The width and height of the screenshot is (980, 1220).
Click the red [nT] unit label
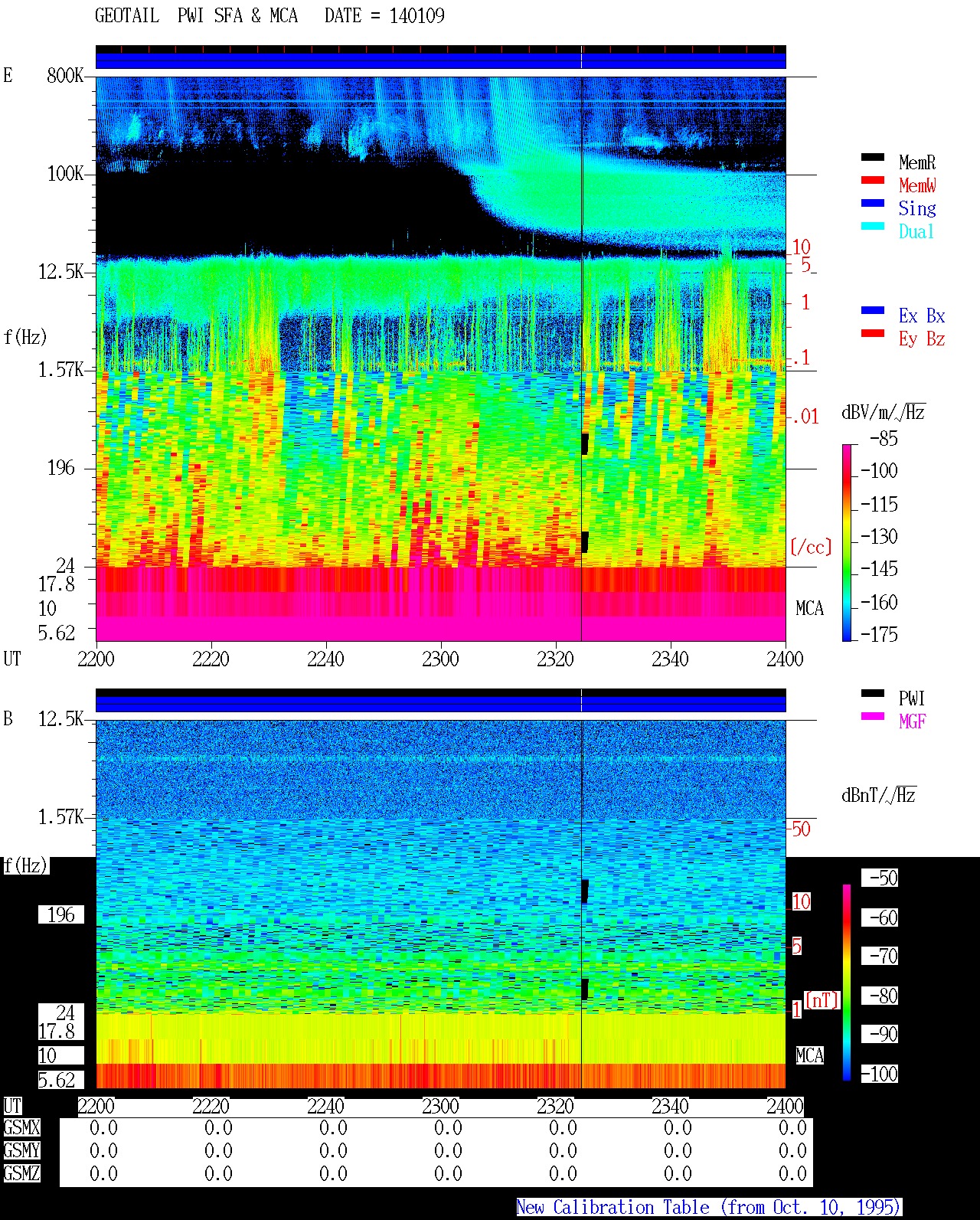[x=822, y=1000]
